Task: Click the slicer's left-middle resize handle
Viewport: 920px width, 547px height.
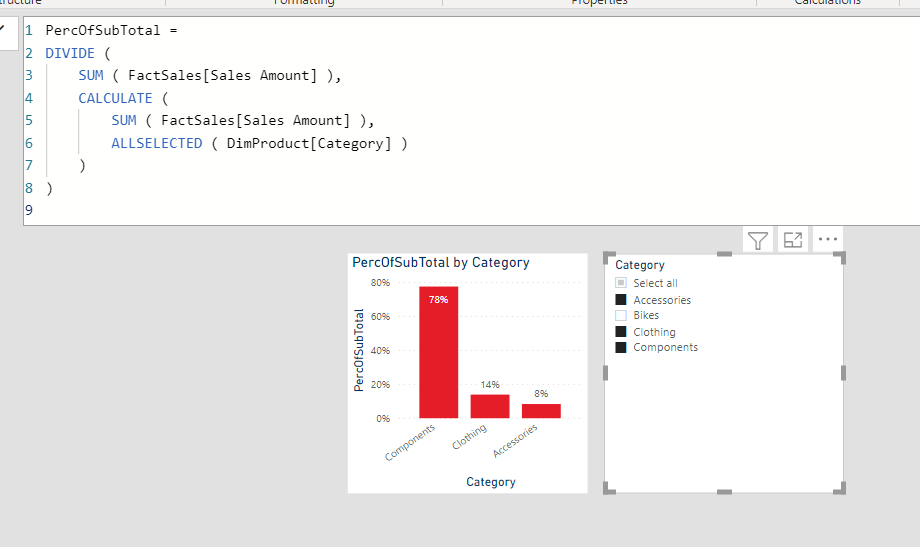Action: point(606,373)
